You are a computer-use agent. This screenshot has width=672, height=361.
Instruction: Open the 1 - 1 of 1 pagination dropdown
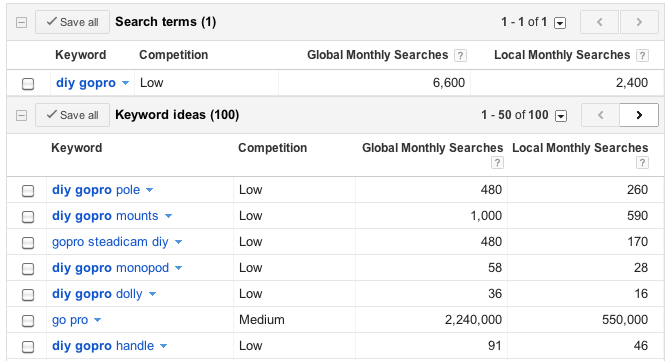coord(560,23)
